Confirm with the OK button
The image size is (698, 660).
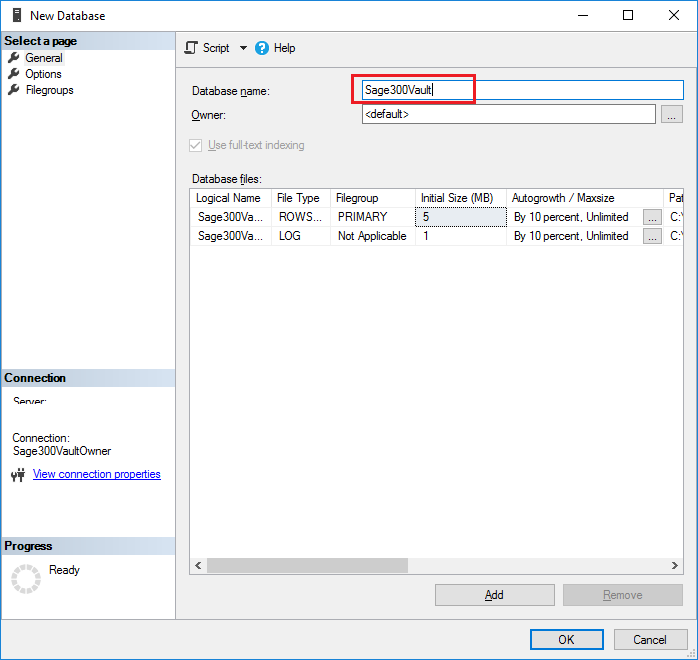tap(567, 640)
